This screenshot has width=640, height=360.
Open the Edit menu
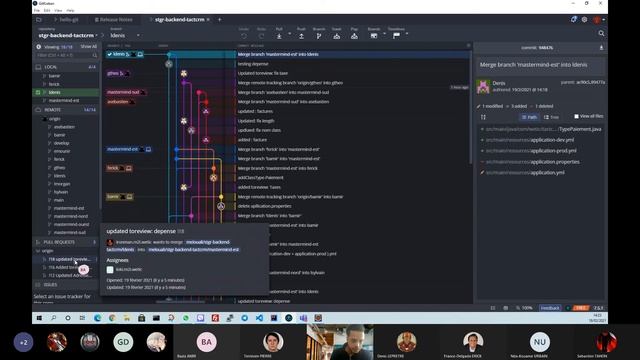(47, 10)
